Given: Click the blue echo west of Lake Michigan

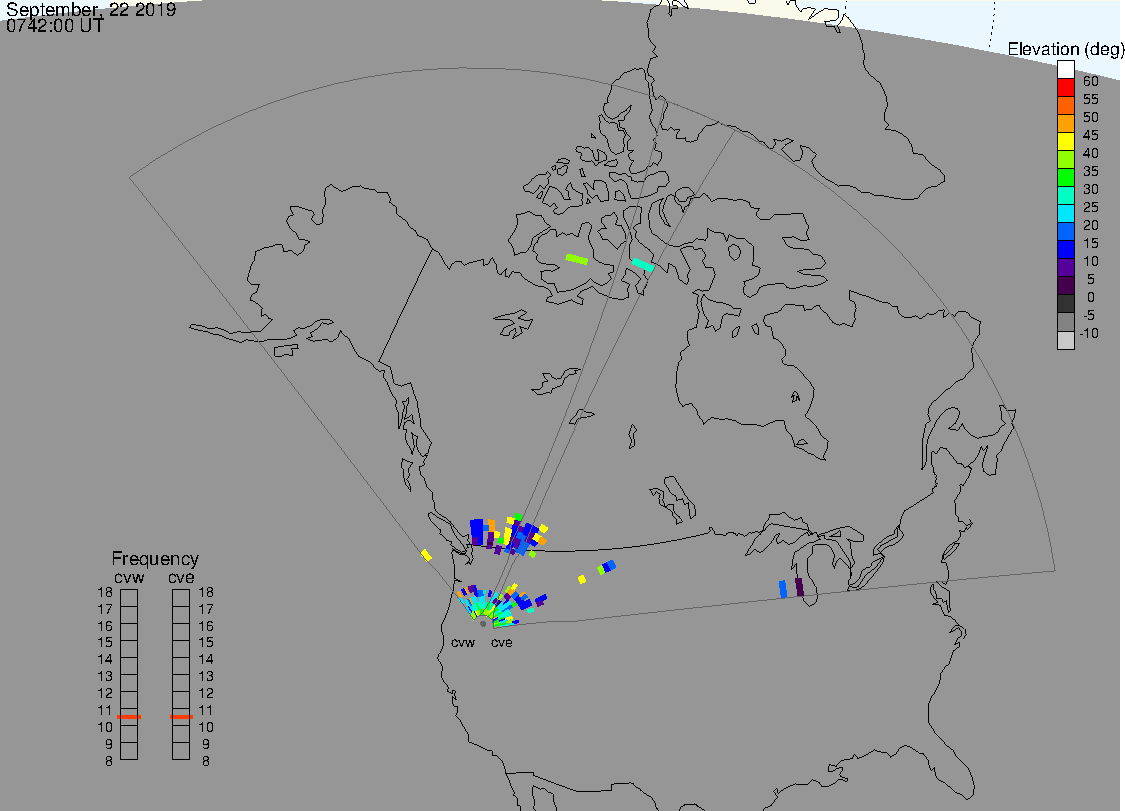Looking at the screenshot, I should click(x=783, y=589).
